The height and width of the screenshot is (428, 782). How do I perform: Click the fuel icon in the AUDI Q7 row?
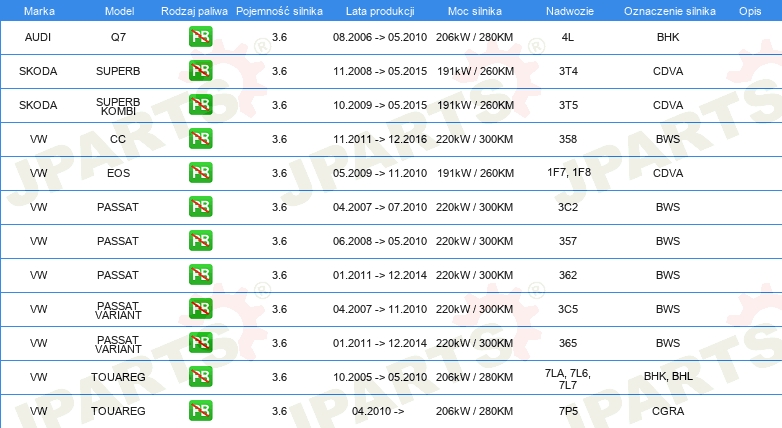coord(200,36)
